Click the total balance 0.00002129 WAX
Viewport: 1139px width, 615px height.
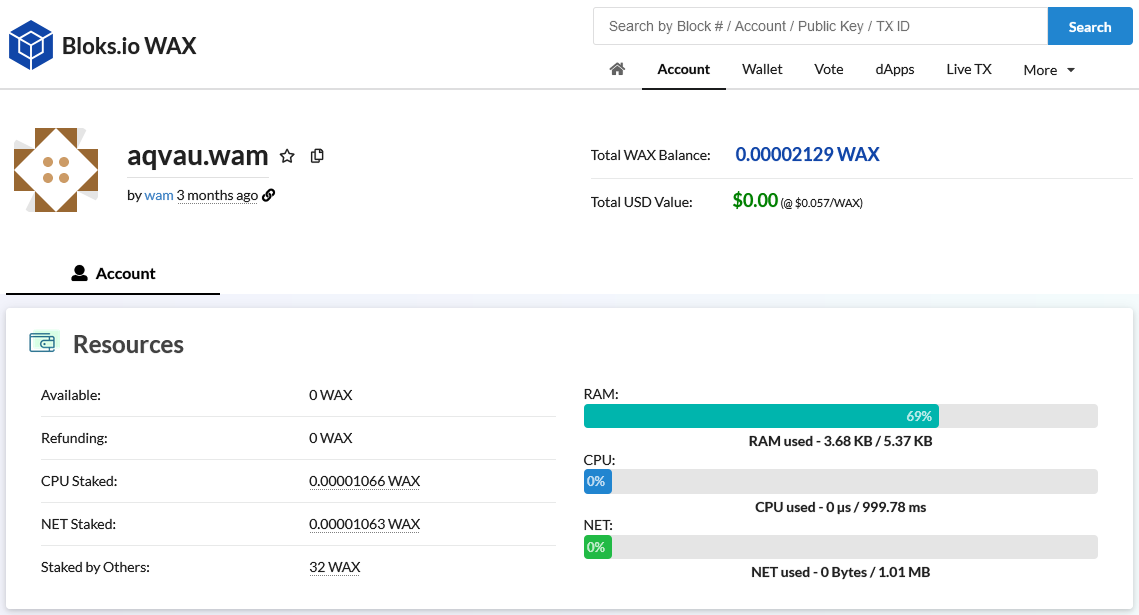click(807, 154)
